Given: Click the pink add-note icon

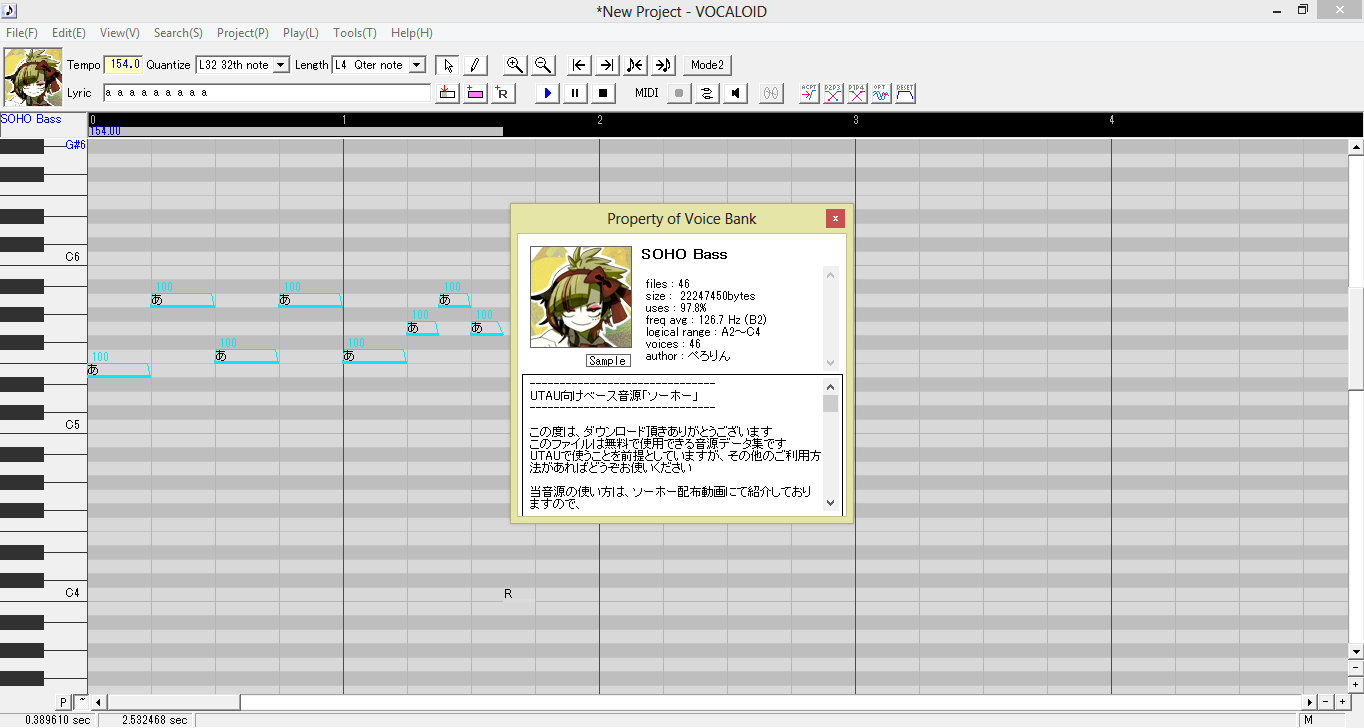Looking at the screenshot, I should [x=475, y=93].
